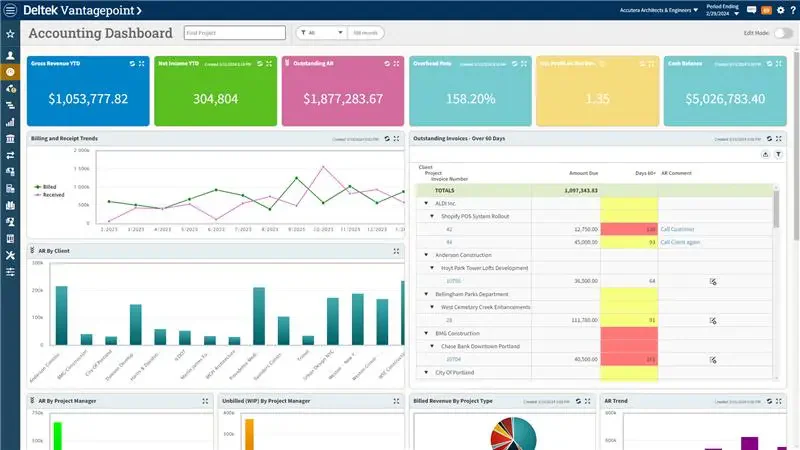Image resolution: width=800 pixels, height=450 pixels.
Task: Filter the Outstanding Invoices table
Action: (x=778, y=155)
